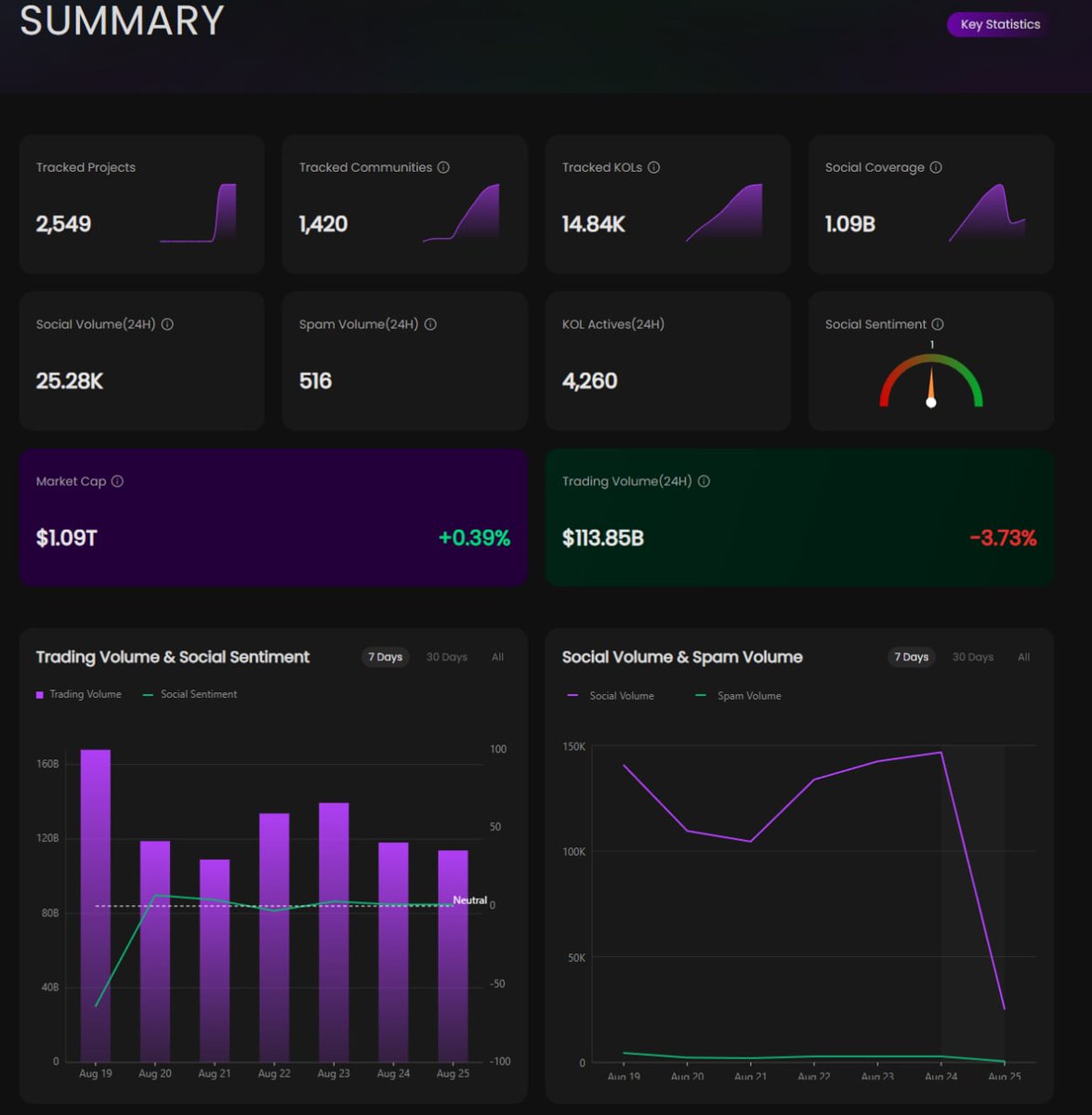Click the Aug 25 trading volume bar

(x=454, y=955)
